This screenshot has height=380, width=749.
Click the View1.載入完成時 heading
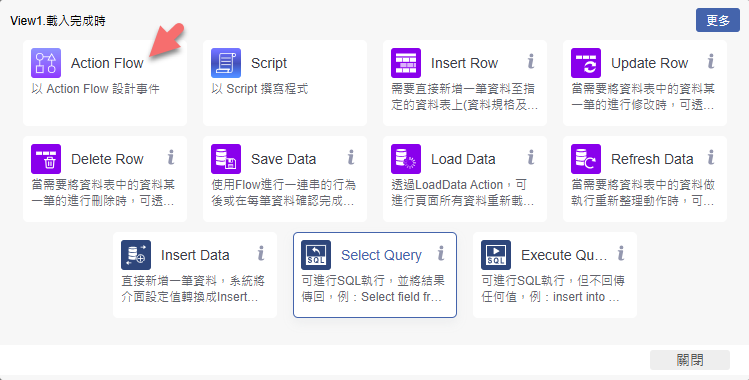coord(58,21)
